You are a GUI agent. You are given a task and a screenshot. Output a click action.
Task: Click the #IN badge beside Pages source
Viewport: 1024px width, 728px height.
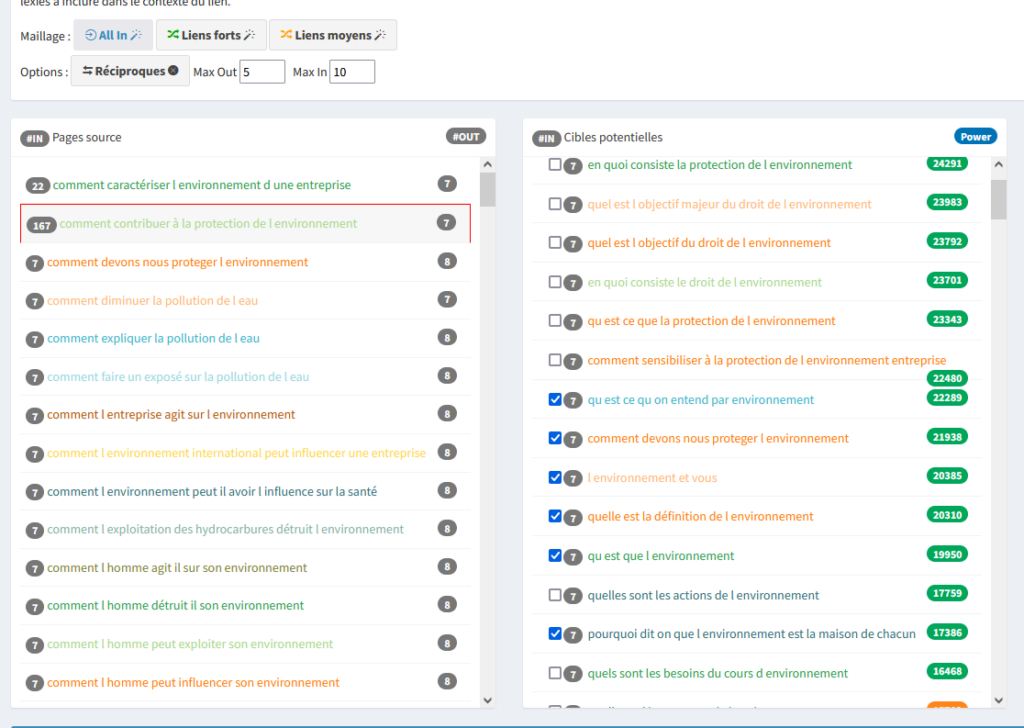(34, 138)
